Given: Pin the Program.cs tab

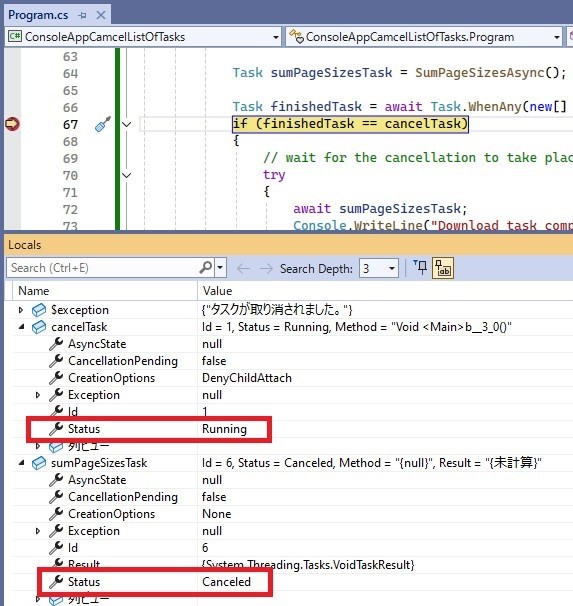Looking at the screenshot, I should (x=82, y=15).
